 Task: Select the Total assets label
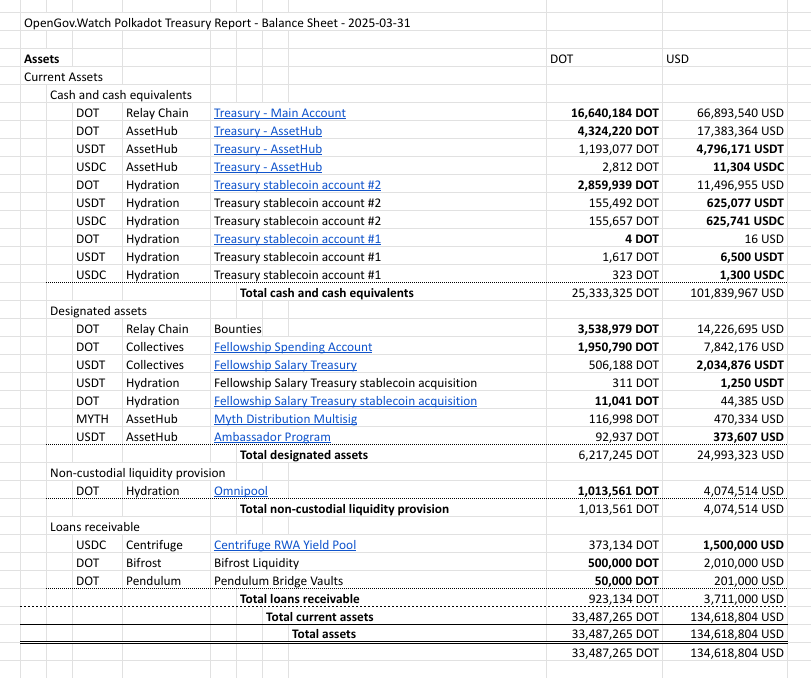(324, 634)
